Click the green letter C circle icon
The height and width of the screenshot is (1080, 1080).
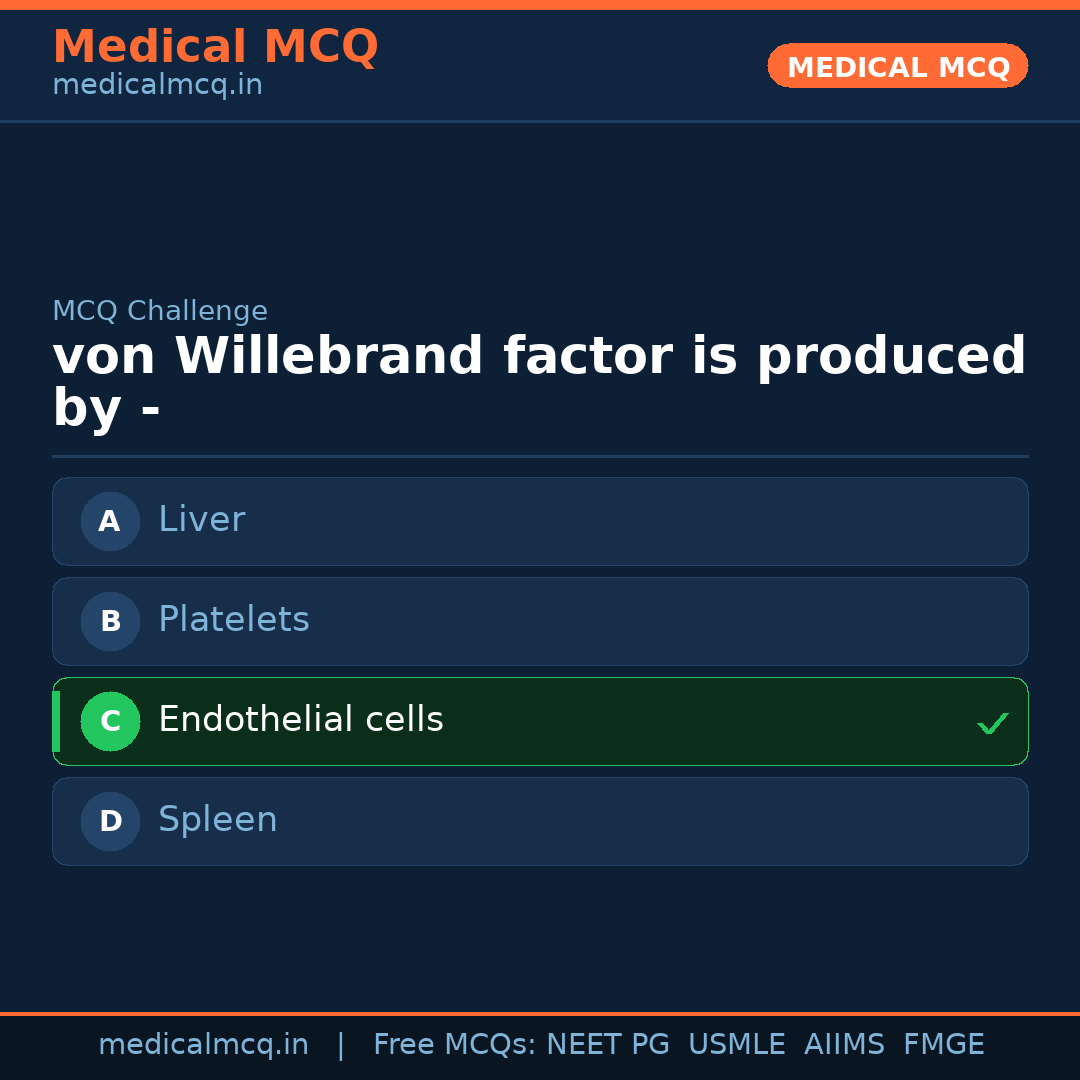click(110, 721)
